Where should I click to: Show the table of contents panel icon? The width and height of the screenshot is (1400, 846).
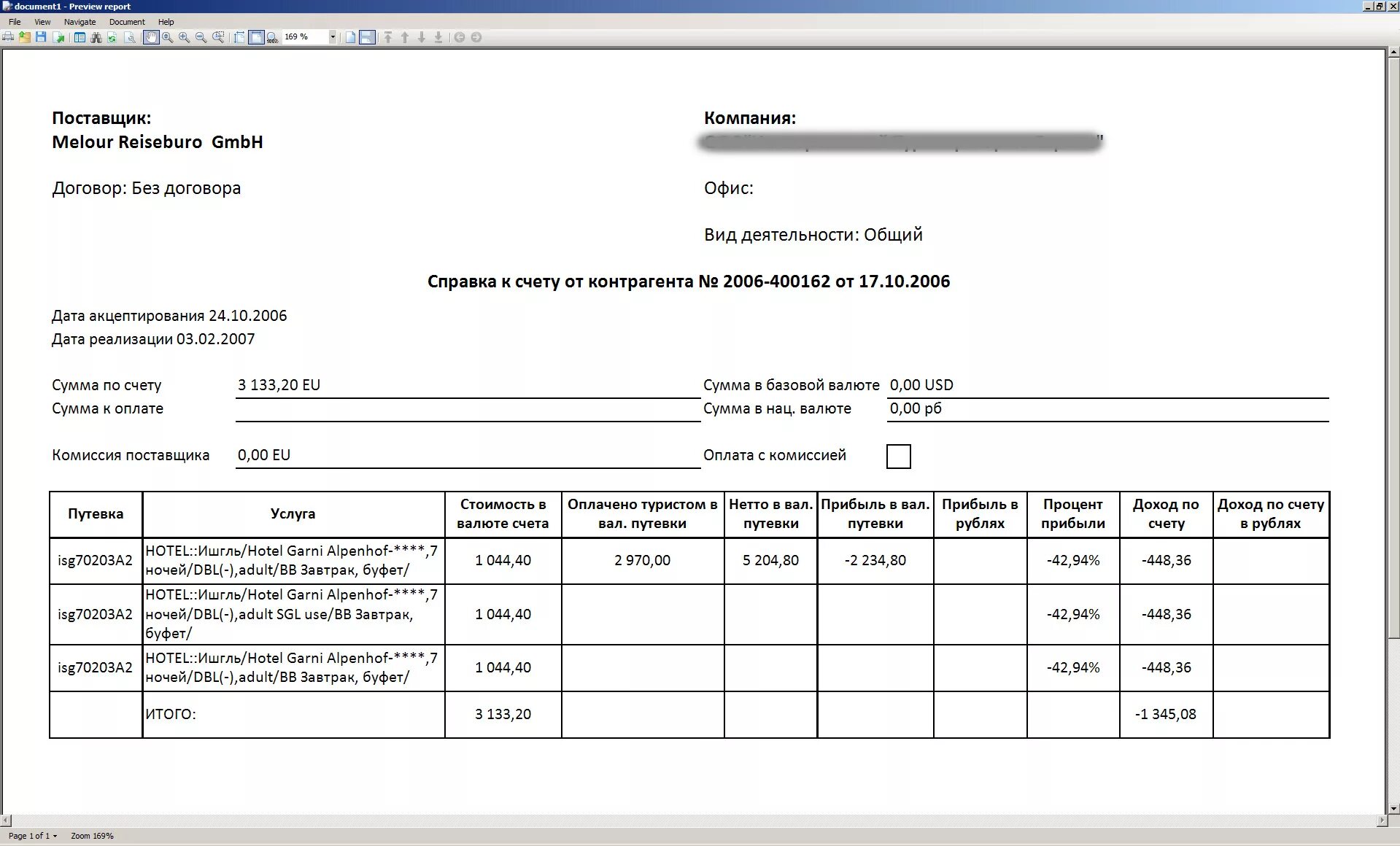pos(80,37)
